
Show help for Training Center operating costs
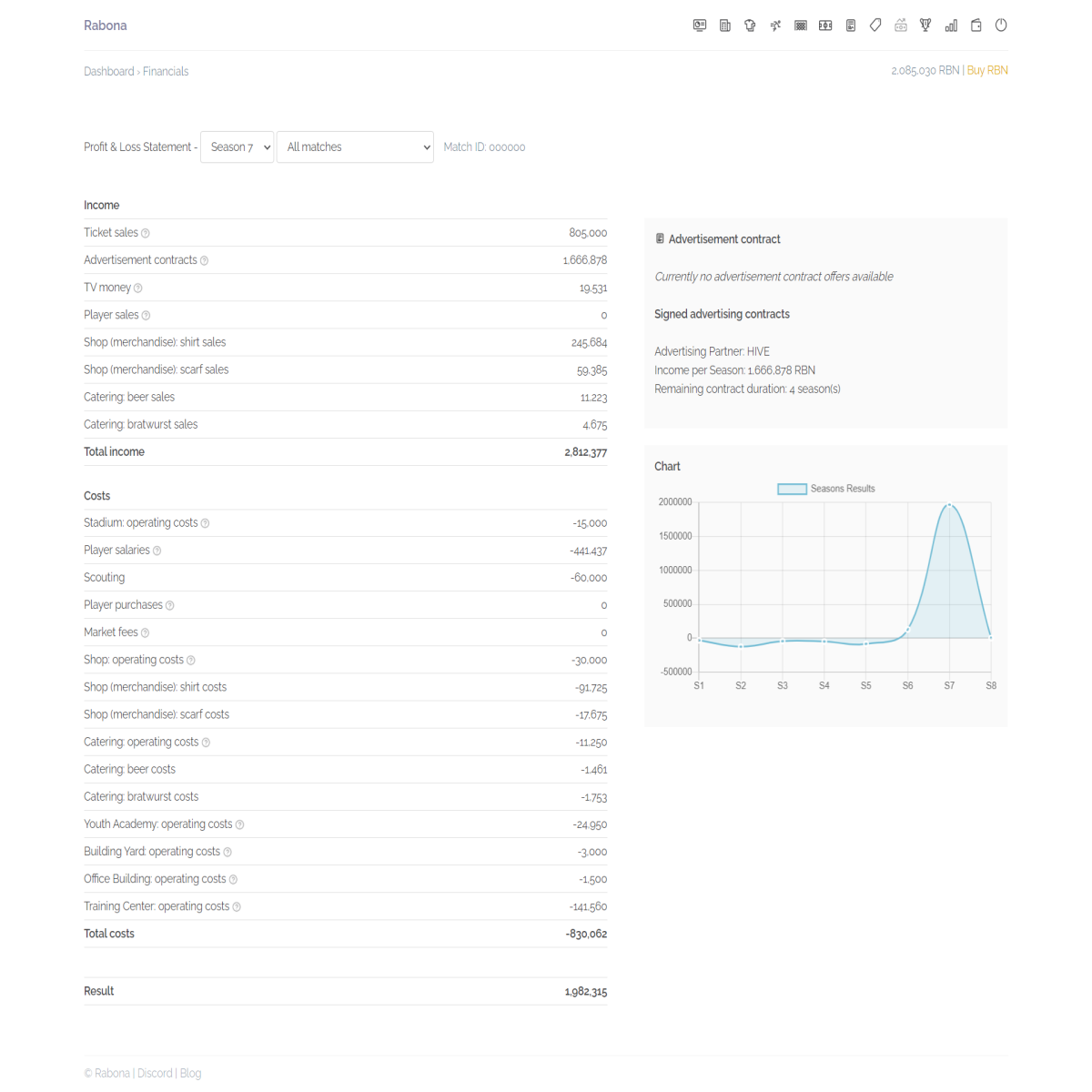coord(237,907)
